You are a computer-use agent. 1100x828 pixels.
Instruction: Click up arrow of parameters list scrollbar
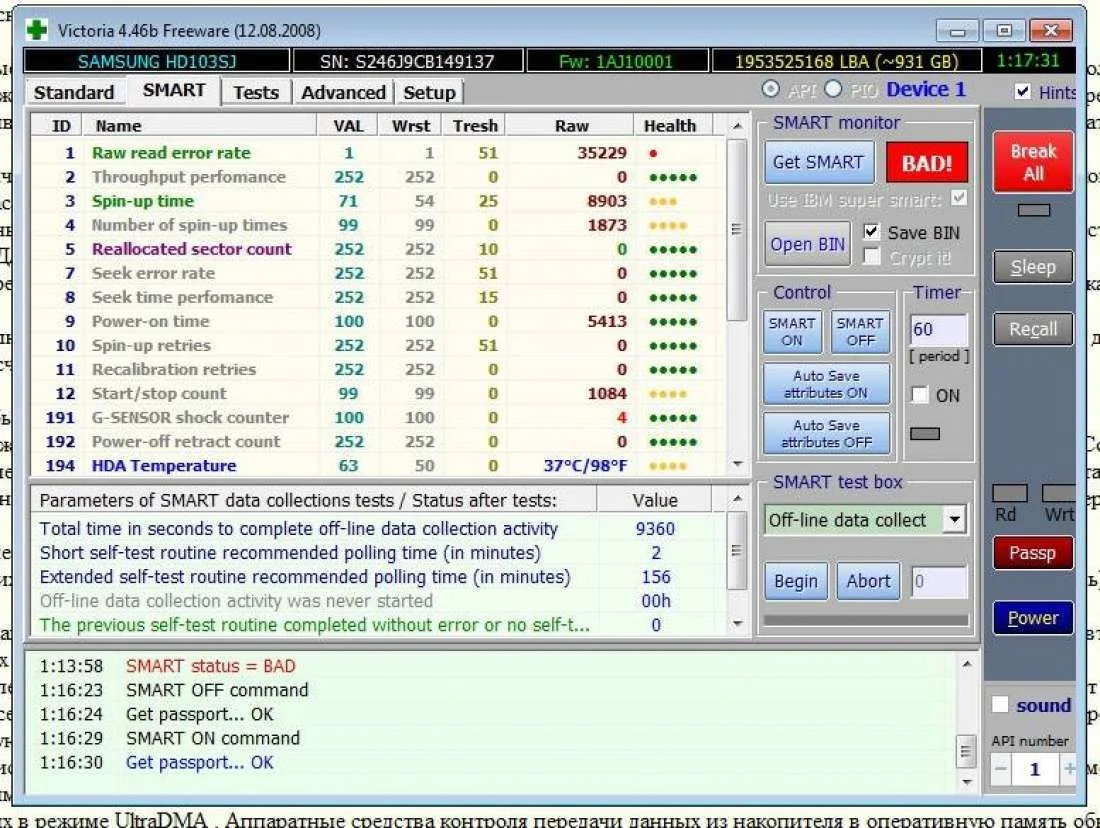click(x=737, y=499)
